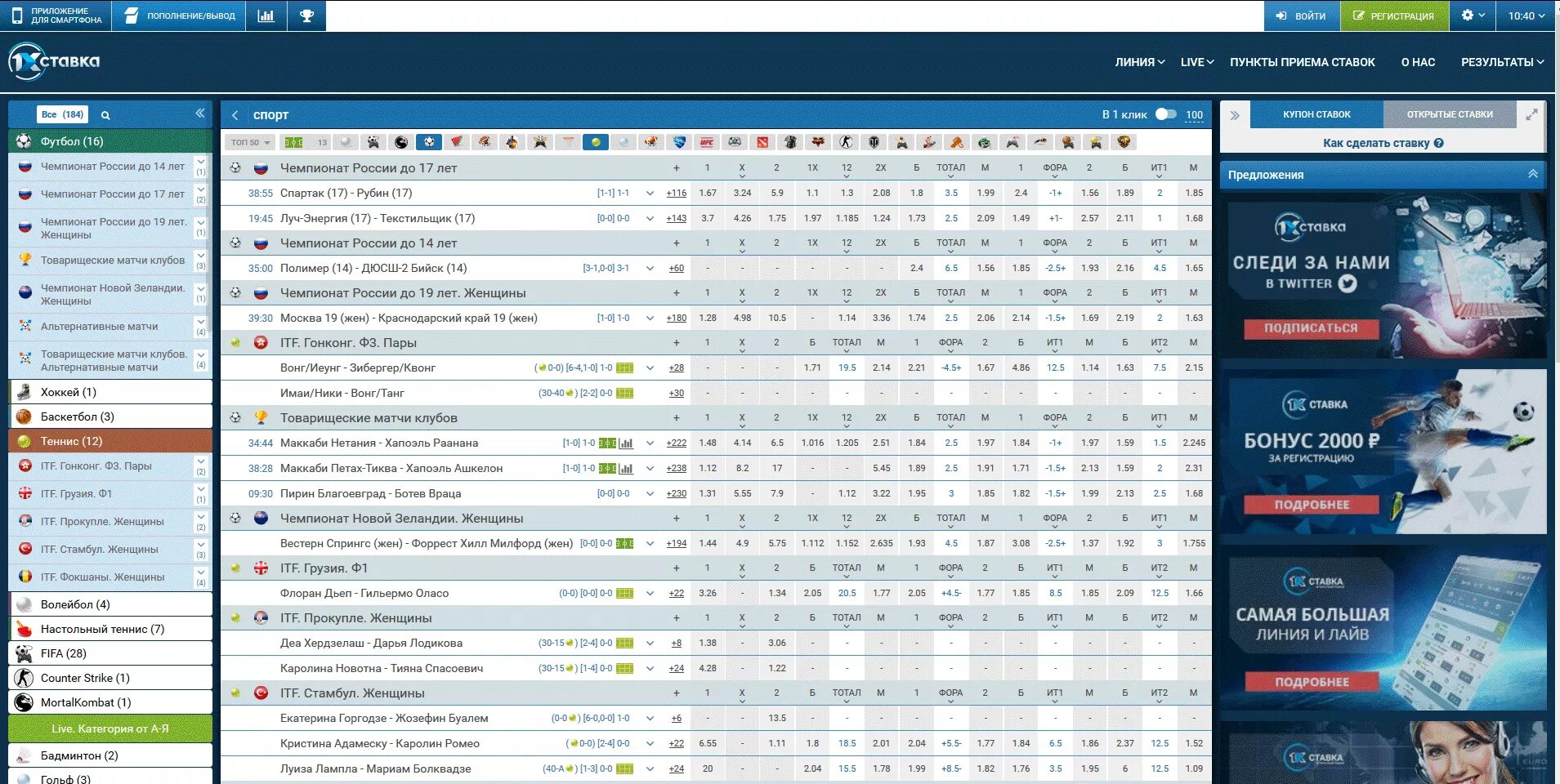Select Хоккей (1) in sidebar

[110, 392]
